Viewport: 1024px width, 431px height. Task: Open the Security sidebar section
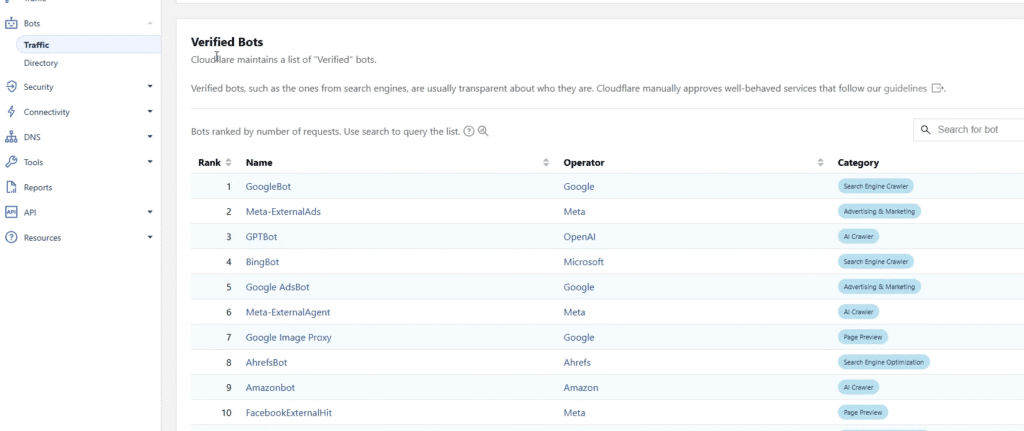point(39,87)
